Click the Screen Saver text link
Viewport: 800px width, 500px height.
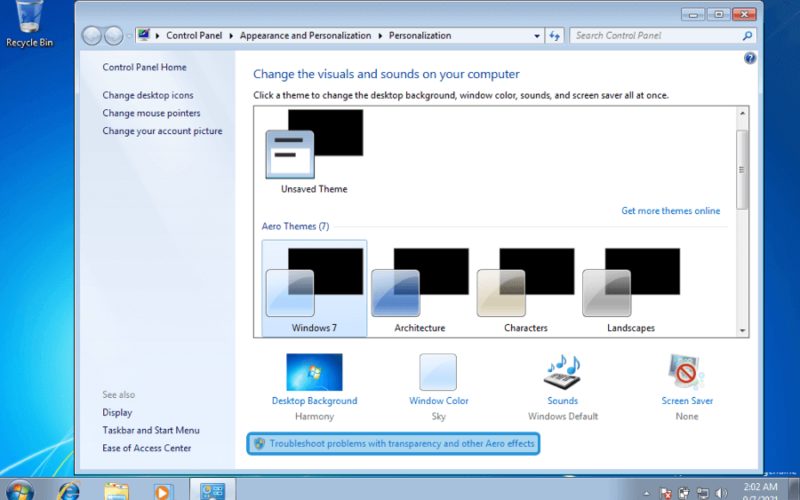pos(687,401)
